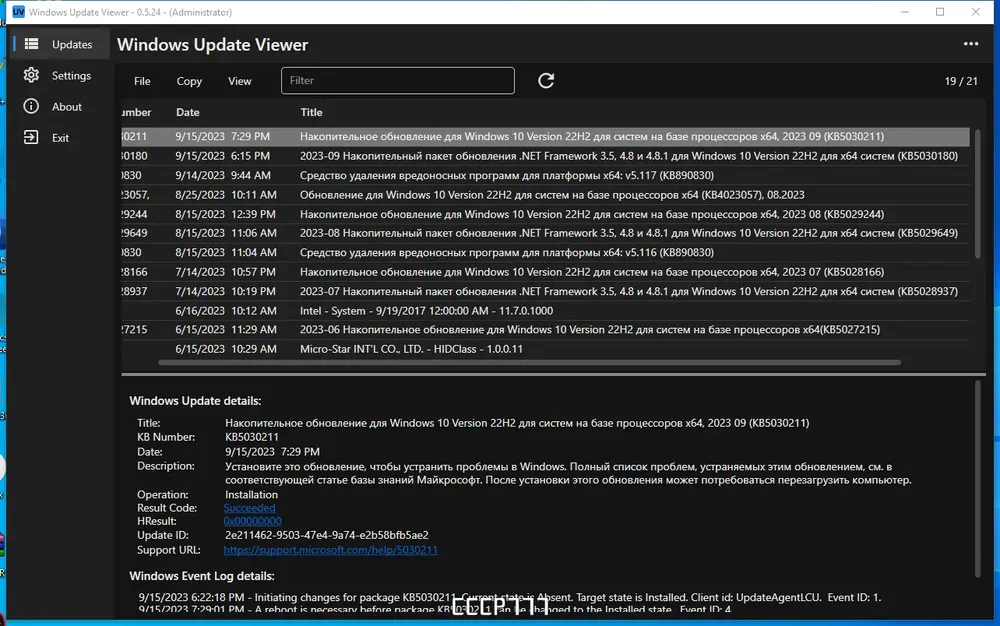
Task: Open the View menu
Action: pyautogui.click(x=240, y=81)
